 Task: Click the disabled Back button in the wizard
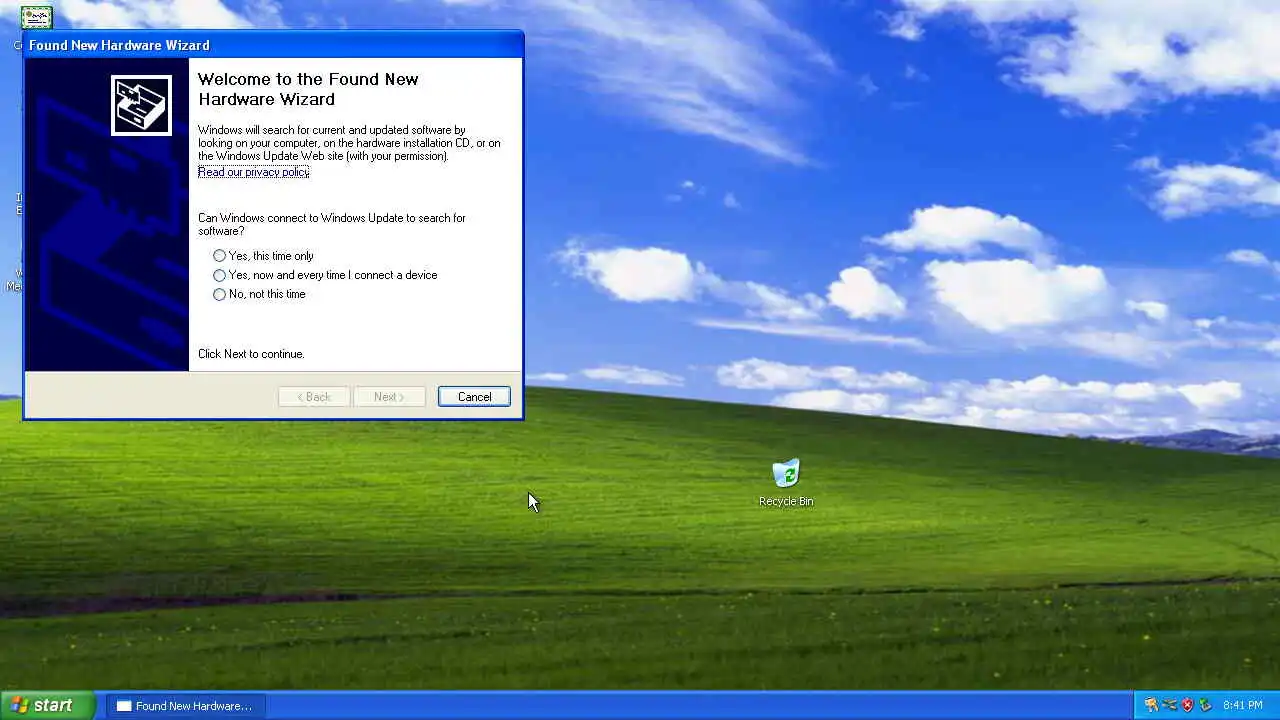[x=314, y=397]
